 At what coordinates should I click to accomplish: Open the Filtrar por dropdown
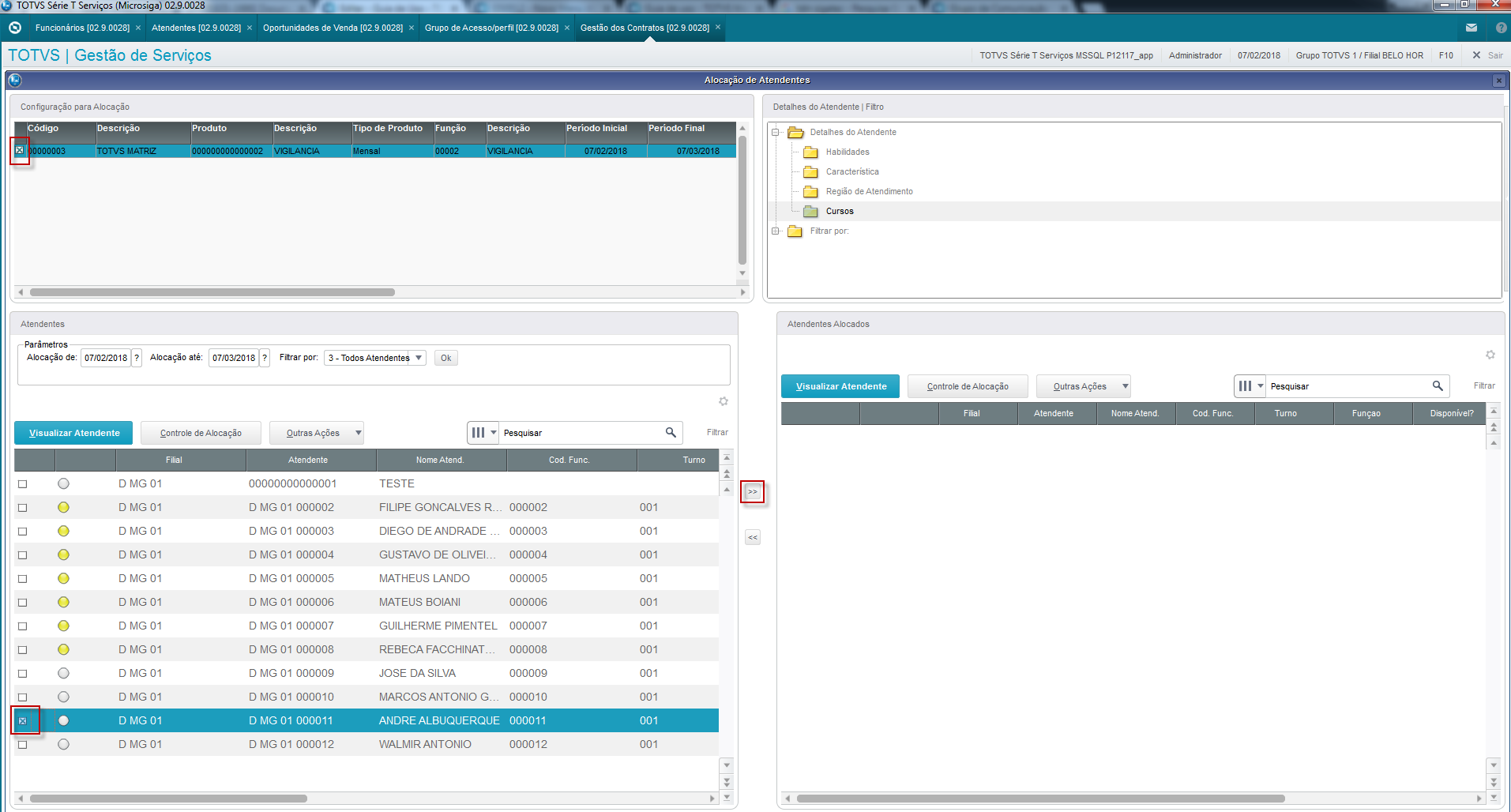pyautogui.click(x=375, y=358)
